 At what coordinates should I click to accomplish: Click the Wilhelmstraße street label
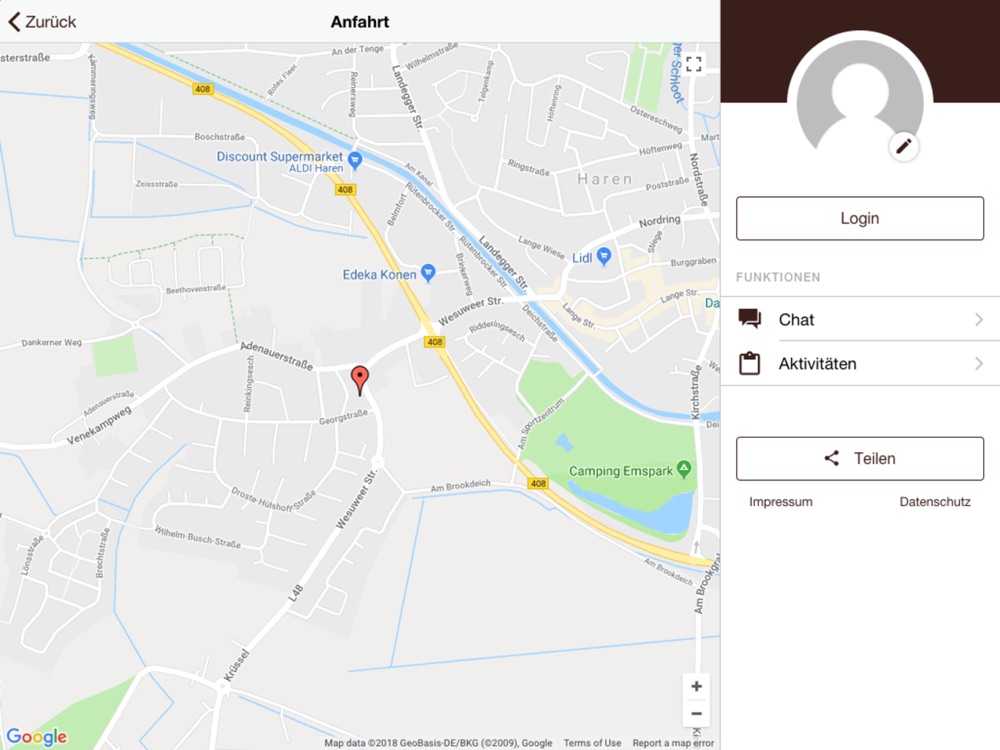[x=431, y=56]
